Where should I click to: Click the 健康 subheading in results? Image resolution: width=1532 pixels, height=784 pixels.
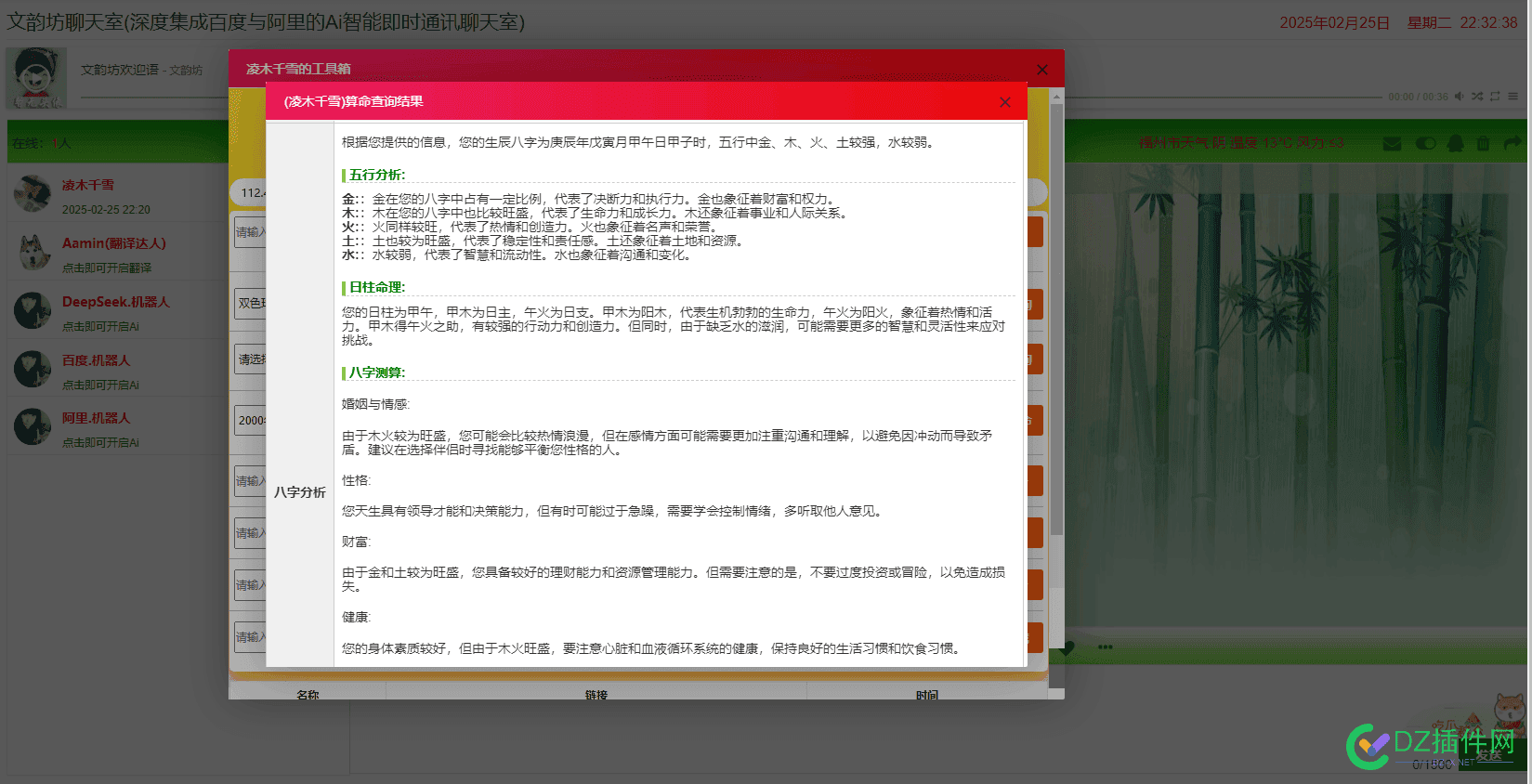(x=356, y=617)
